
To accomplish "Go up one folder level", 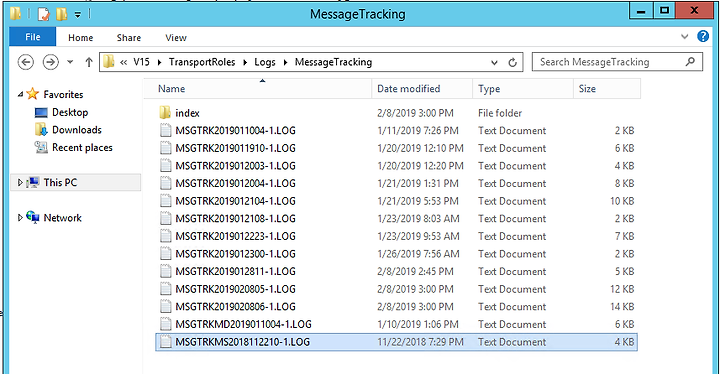I will 89,62.
